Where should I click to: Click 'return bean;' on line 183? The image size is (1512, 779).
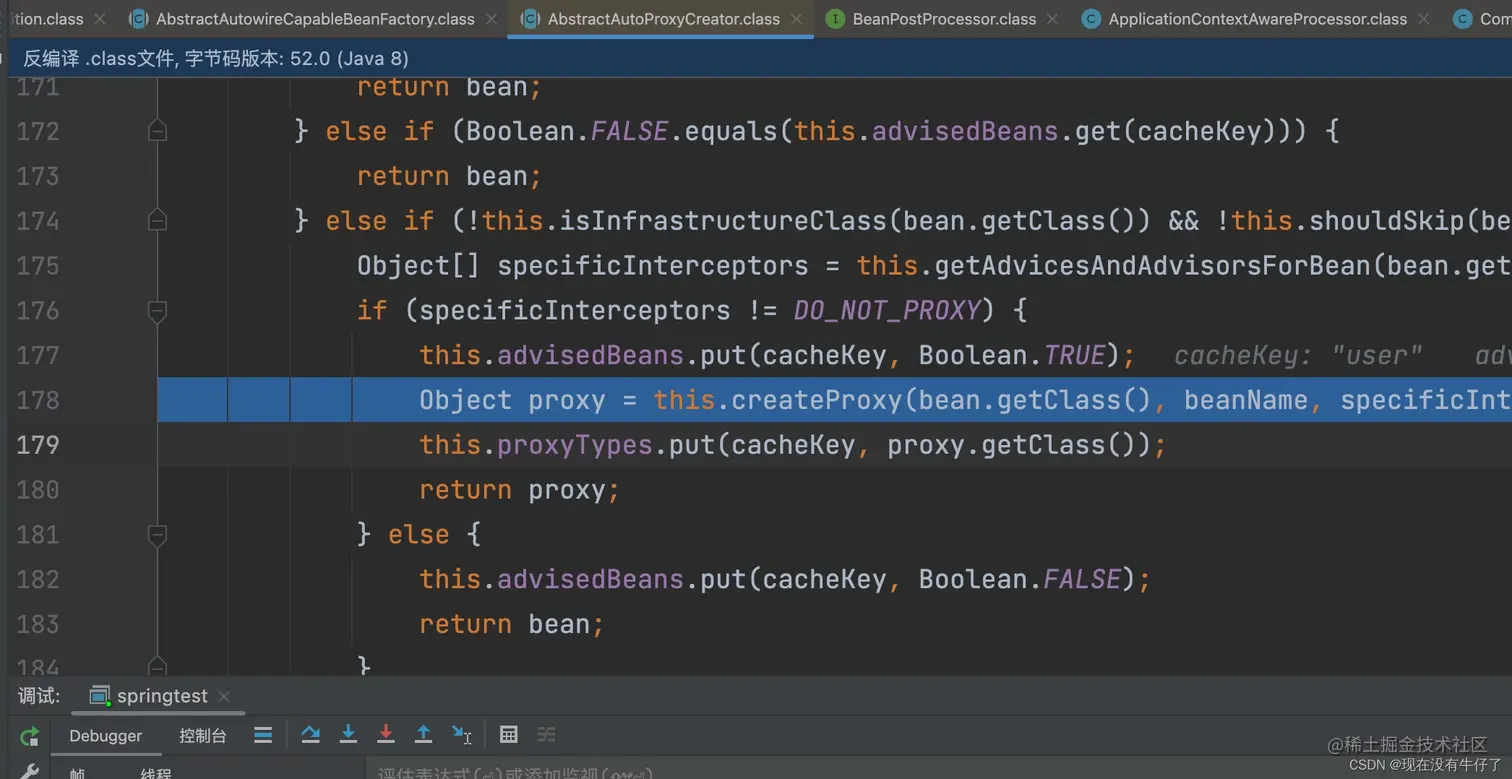pyautogui.click(x=512, y=624)
